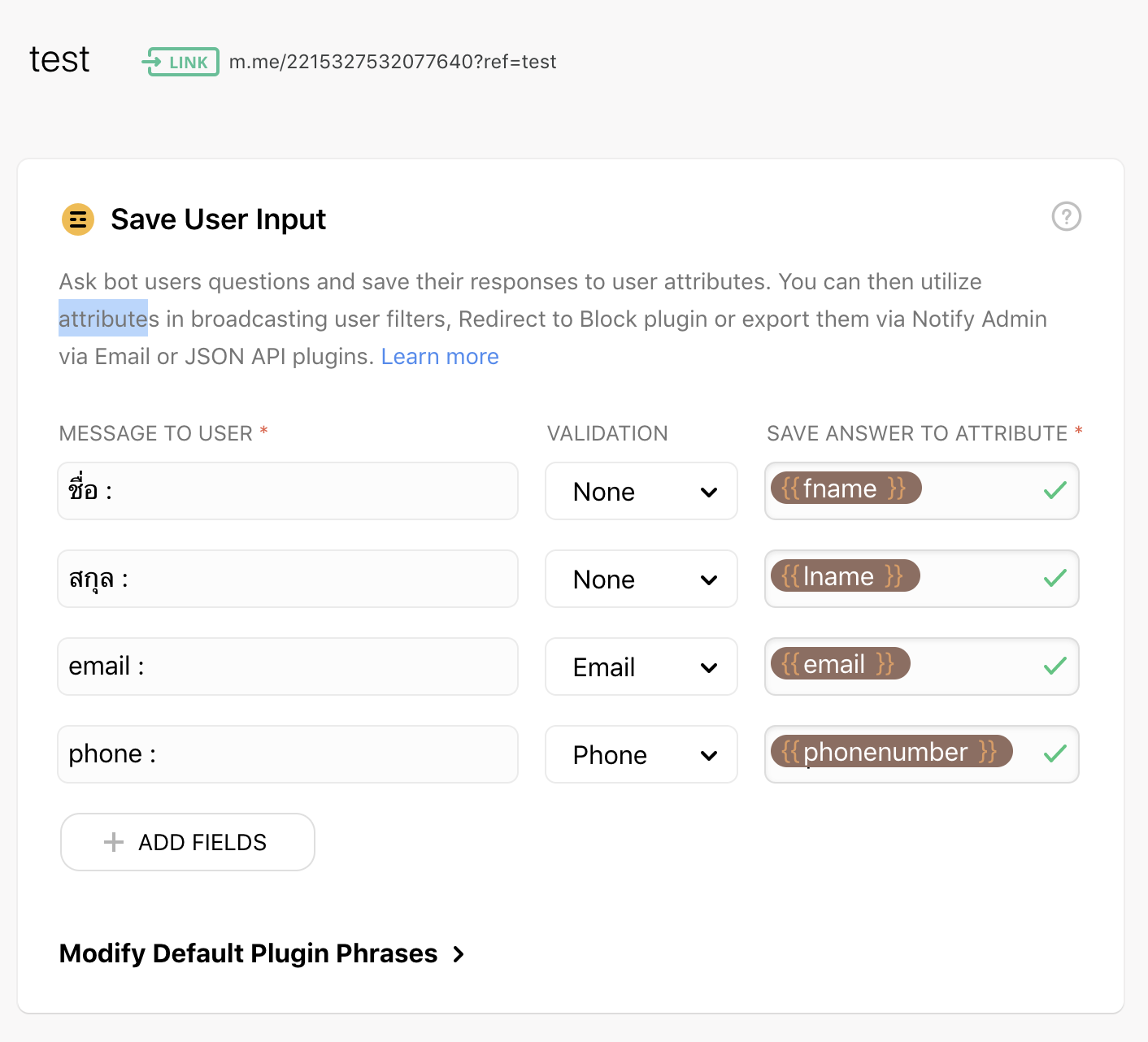1148x1042 pixels.
Task: Open the Phone validation dropdown
Action: tap(641, 754)
